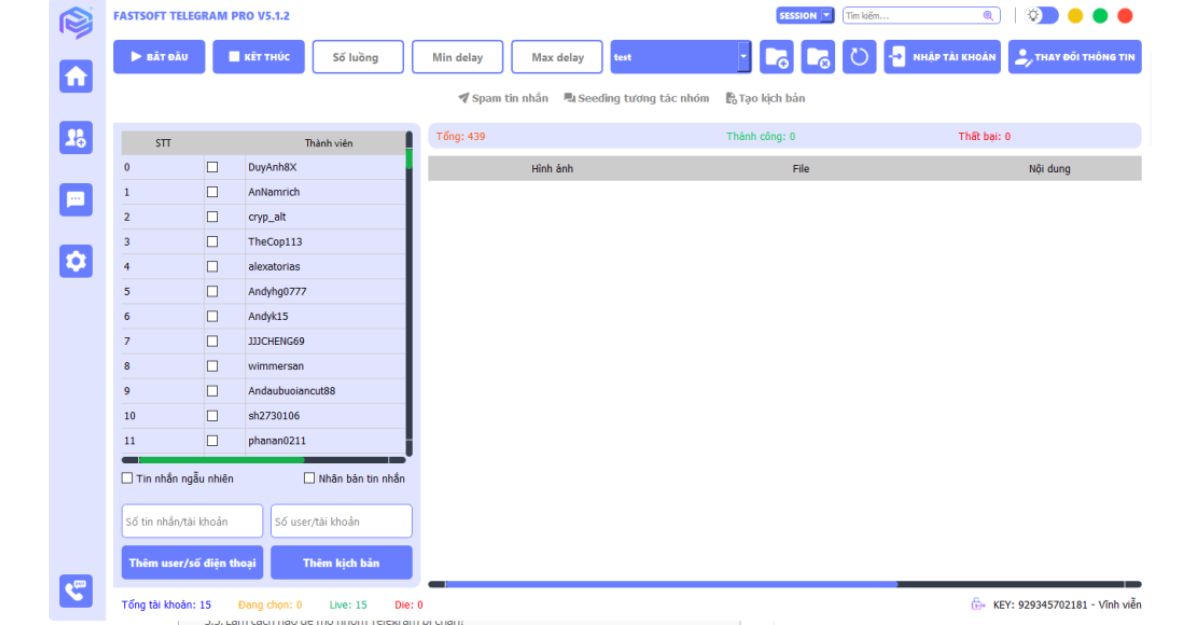Check the box for wimmersan
This screenshot has width=1200, height=625.
(212, 366)
